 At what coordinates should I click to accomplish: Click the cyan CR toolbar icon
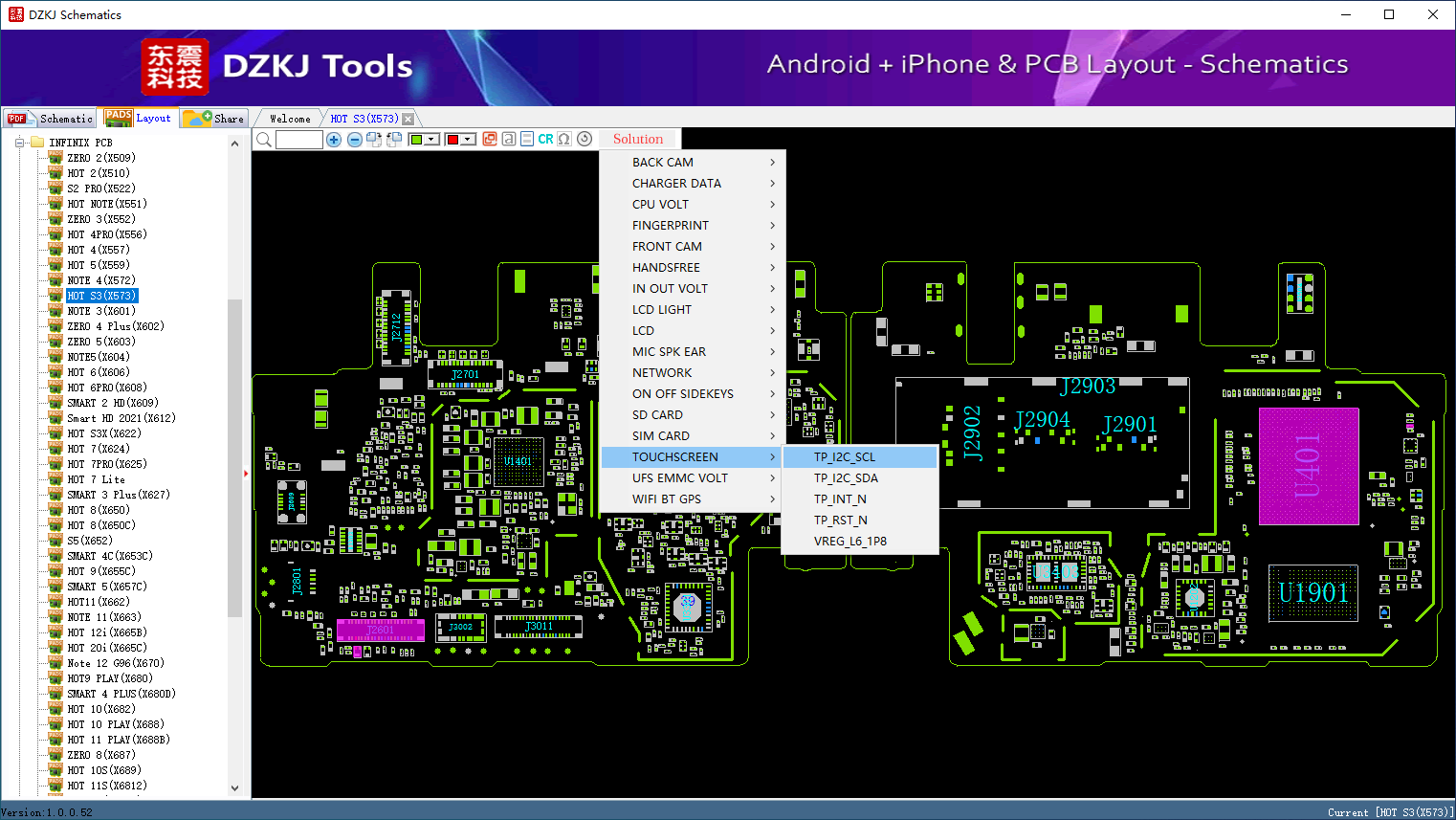[x=545, y=140]
